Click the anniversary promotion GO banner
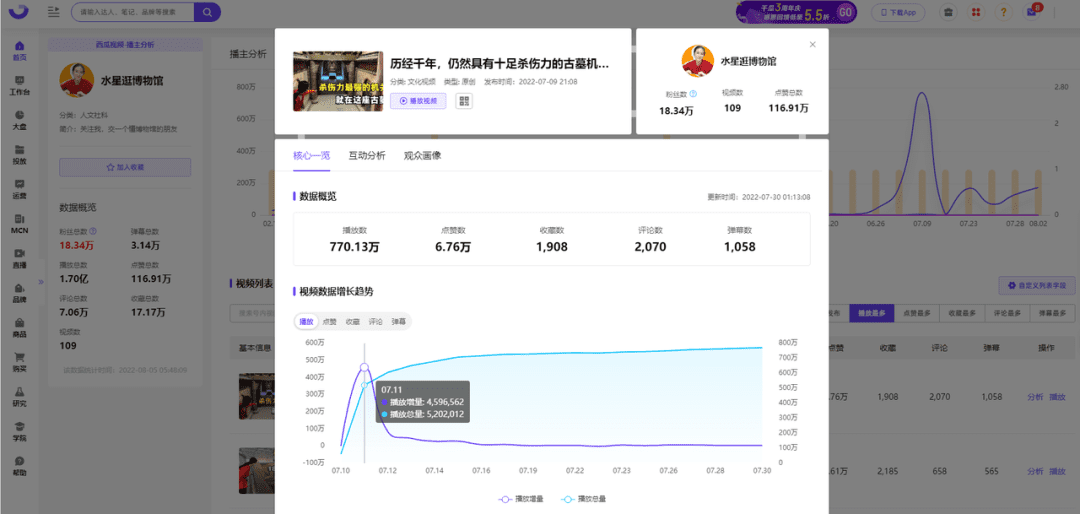1080x514 pixels. click(x=796, y=12)
